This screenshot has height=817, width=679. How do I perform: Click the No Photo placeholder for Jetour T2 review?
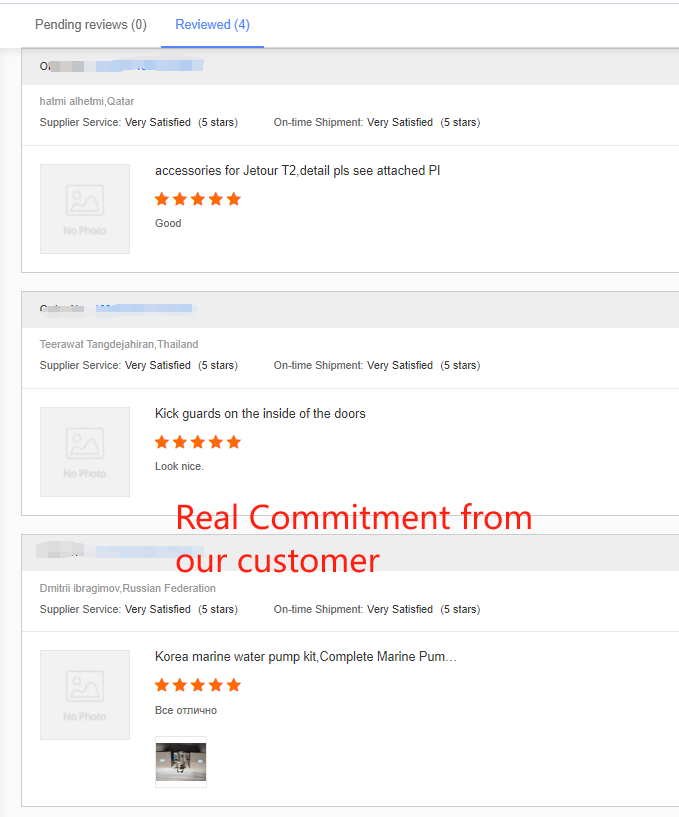tap(85, 208)
